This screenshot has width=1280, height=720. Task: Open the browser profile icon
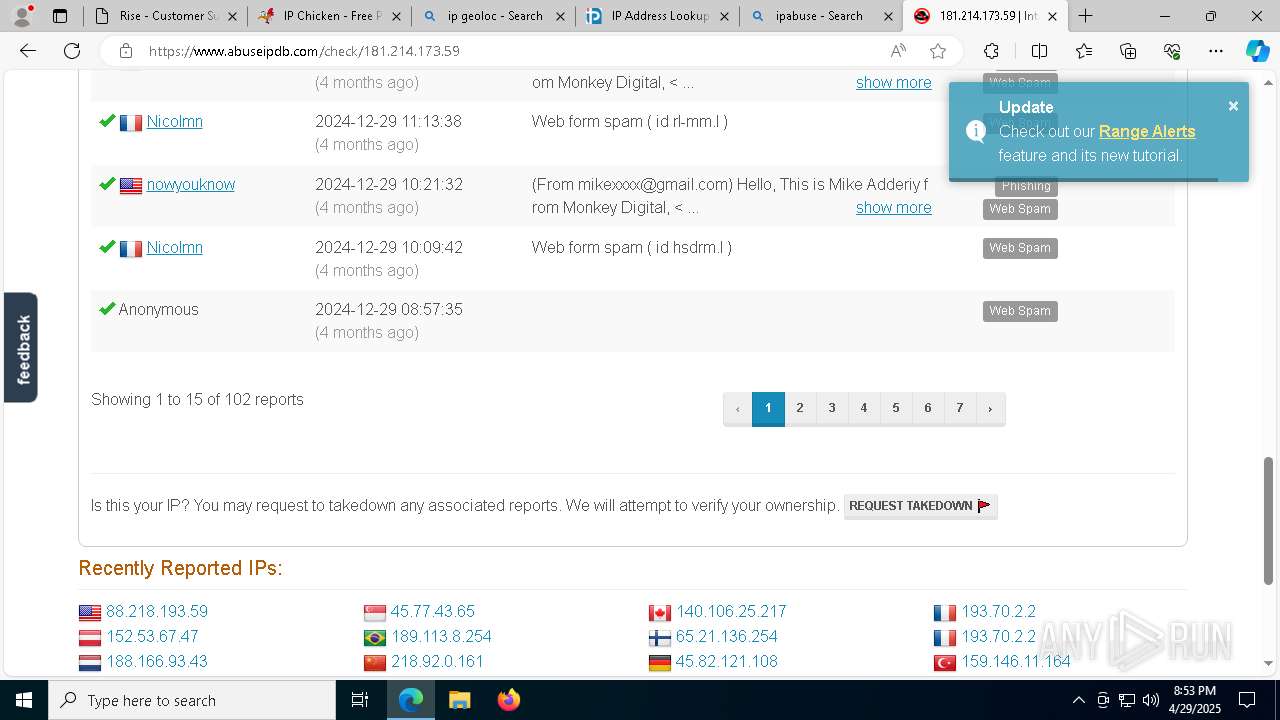tap(22, 16)
